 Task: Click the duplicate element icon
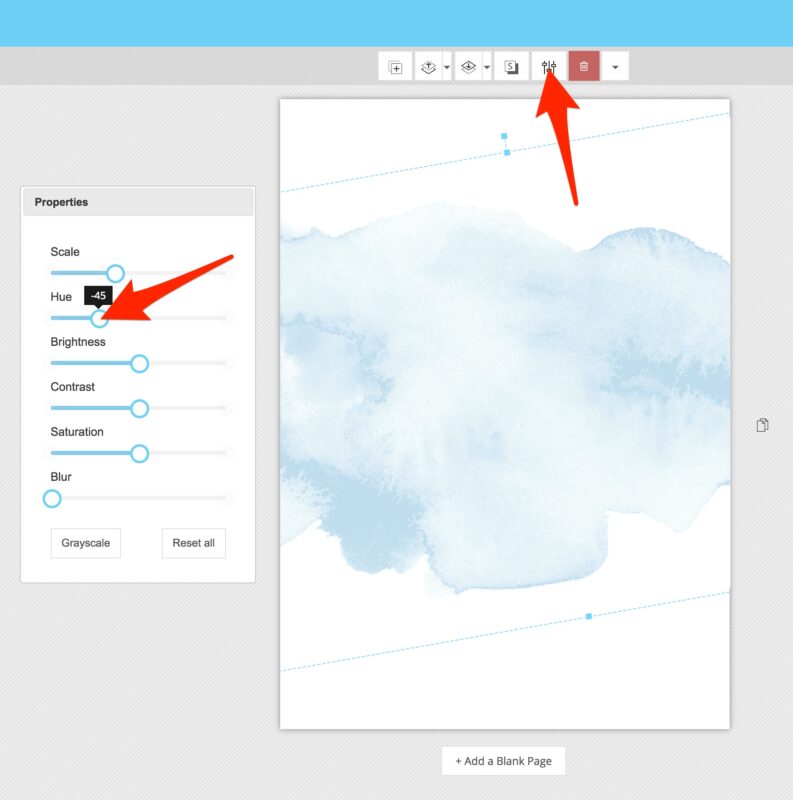click(395, 67)
